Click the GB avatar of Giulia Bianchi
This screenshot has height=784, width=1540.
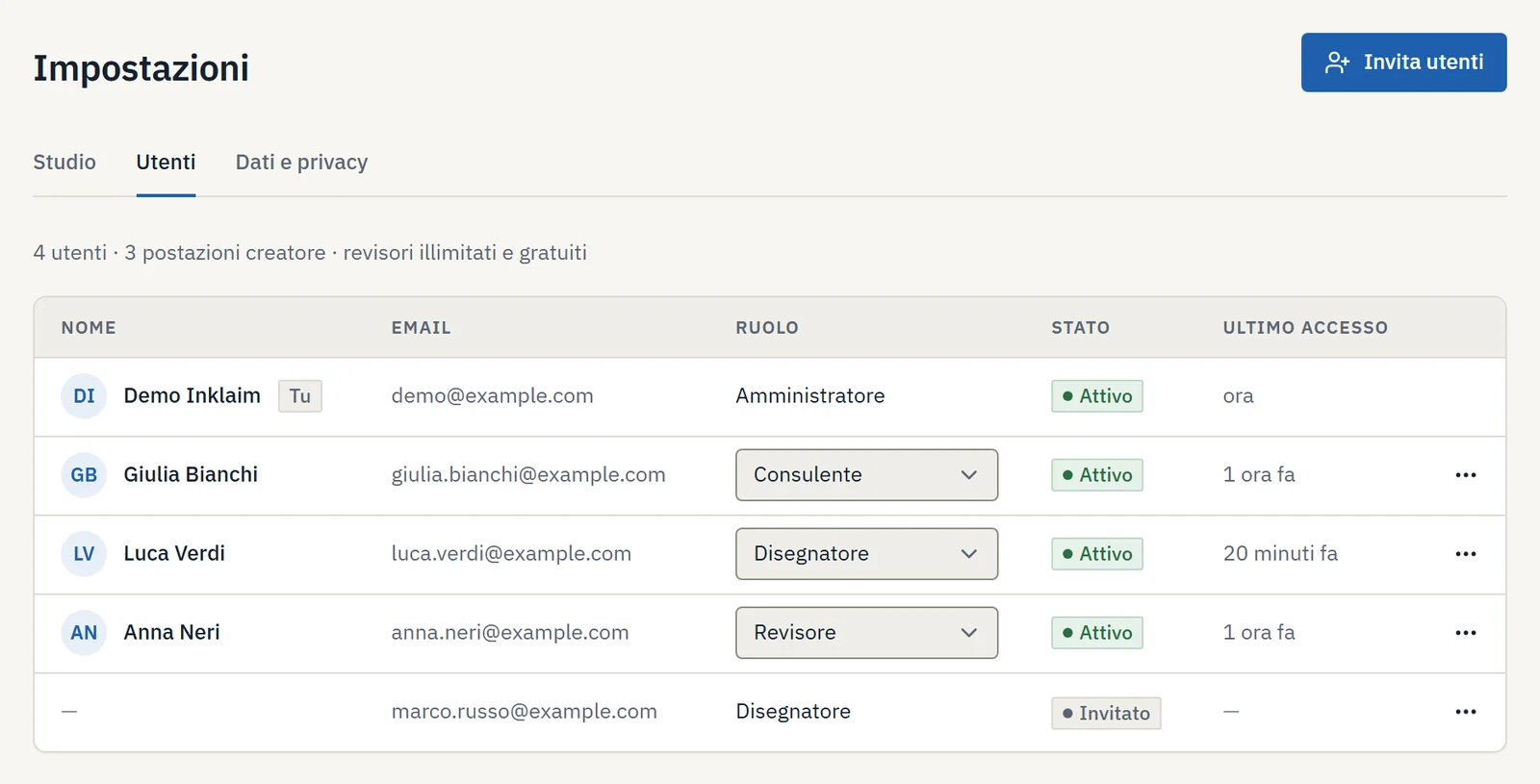[x=84, y=475]
